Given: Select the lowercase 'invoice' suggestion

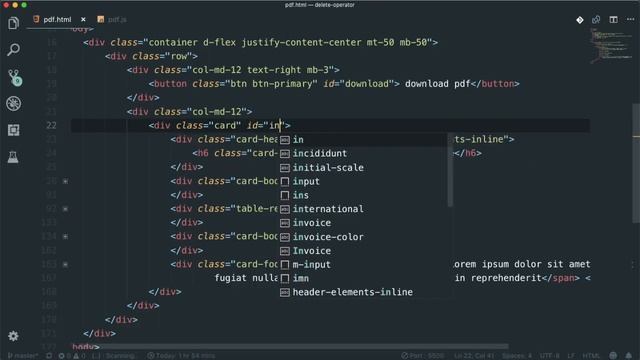Looking at the screenshot, I should point(363,223).
